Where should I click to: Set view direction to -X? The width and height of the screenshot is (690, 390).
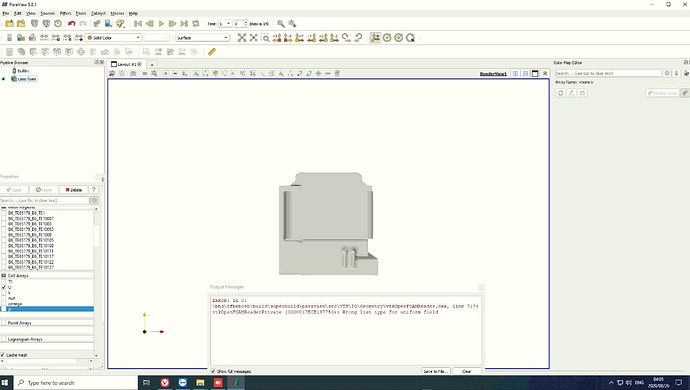click(x=288, y=38)
